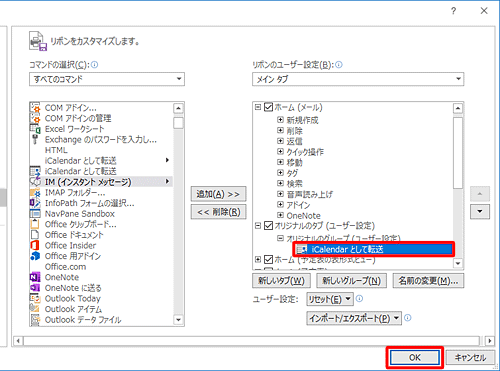Confirm with the OK button

[x=415, y=358]
